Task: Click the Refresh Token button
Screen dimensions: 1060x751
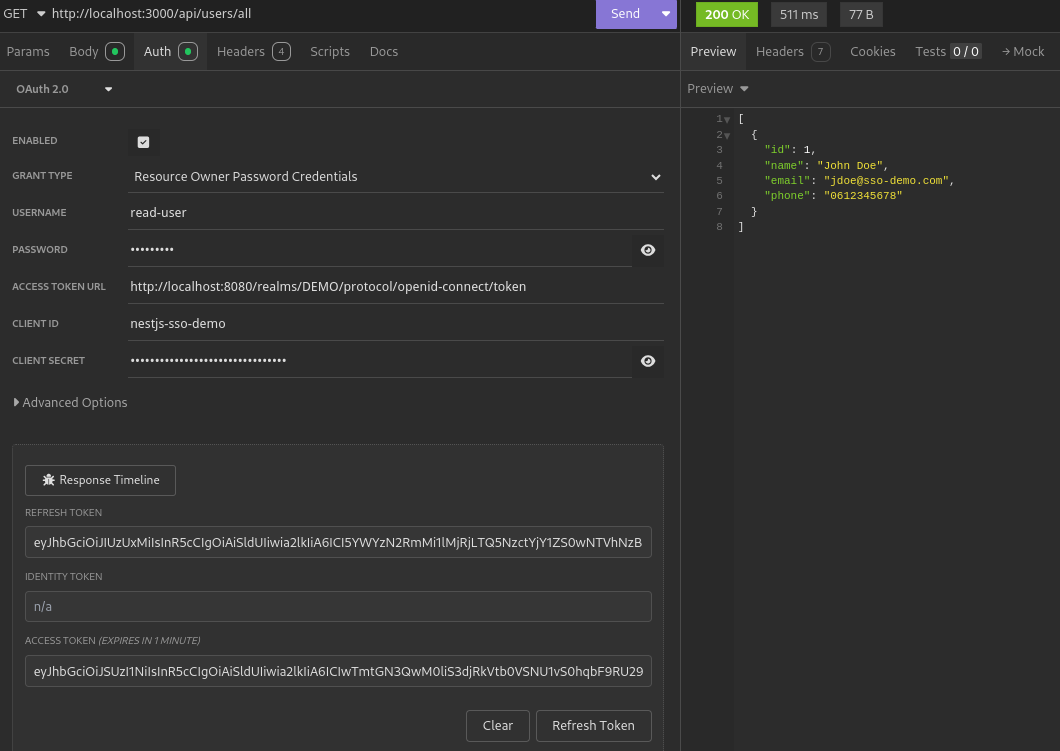Action: click(x=594, y=725)
